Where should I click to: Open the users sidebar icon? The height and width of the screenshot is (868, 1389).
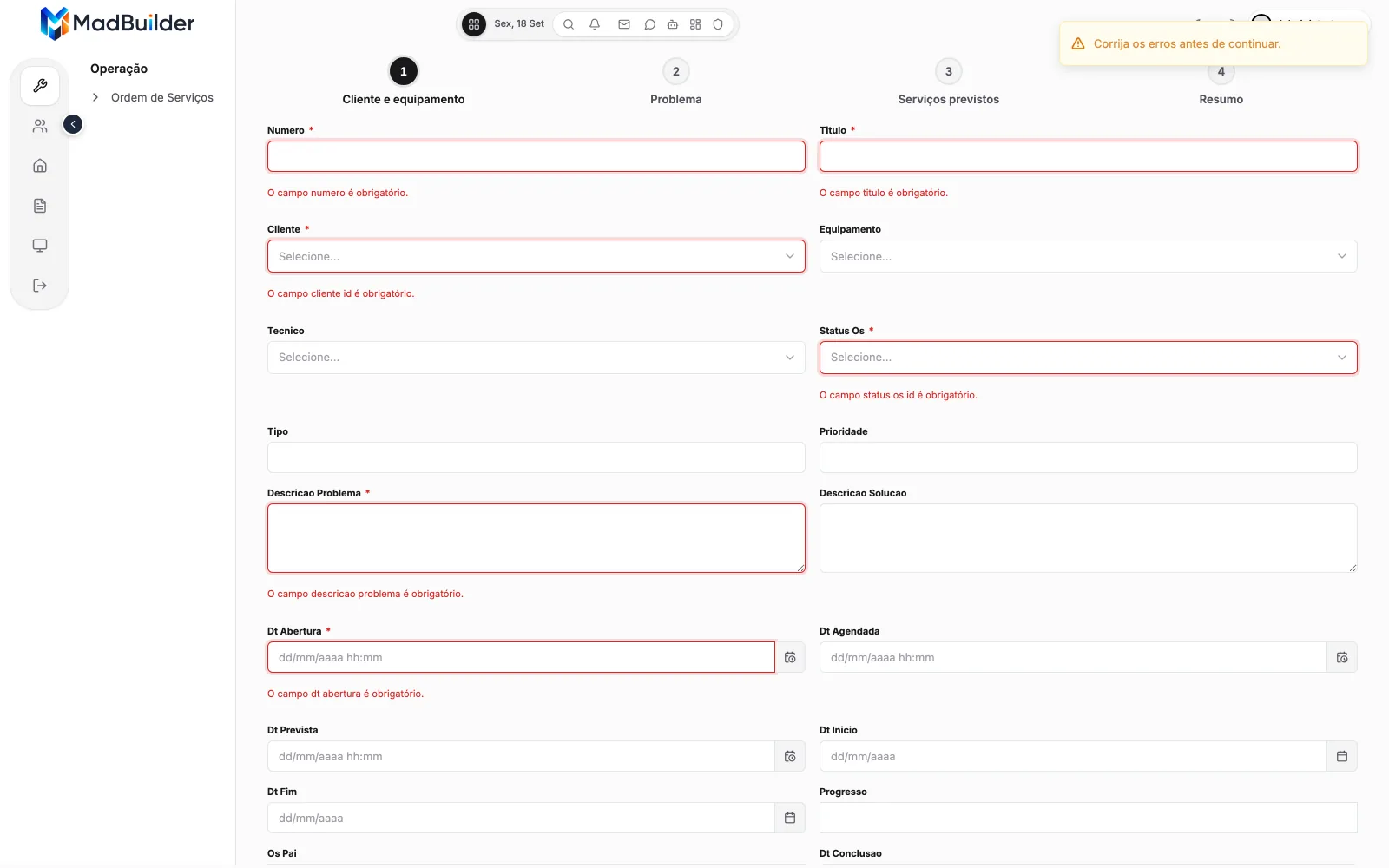[40, 126]
